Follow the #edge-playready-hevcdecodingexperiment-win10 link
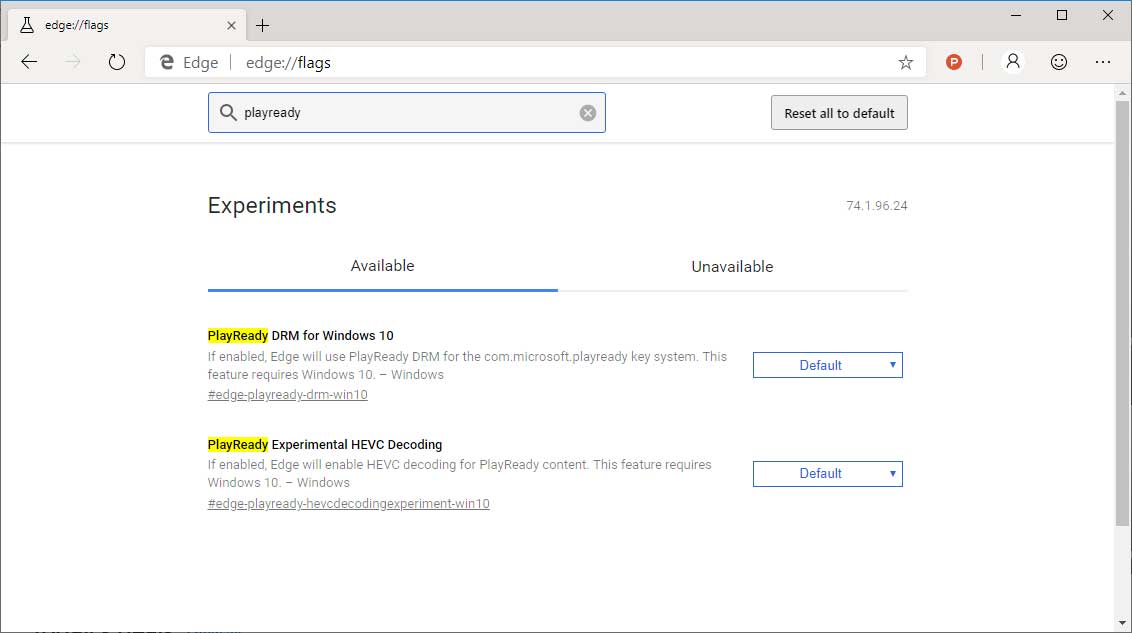The height and width of the screenshot is (633, 1132). [x=348, y=503]
